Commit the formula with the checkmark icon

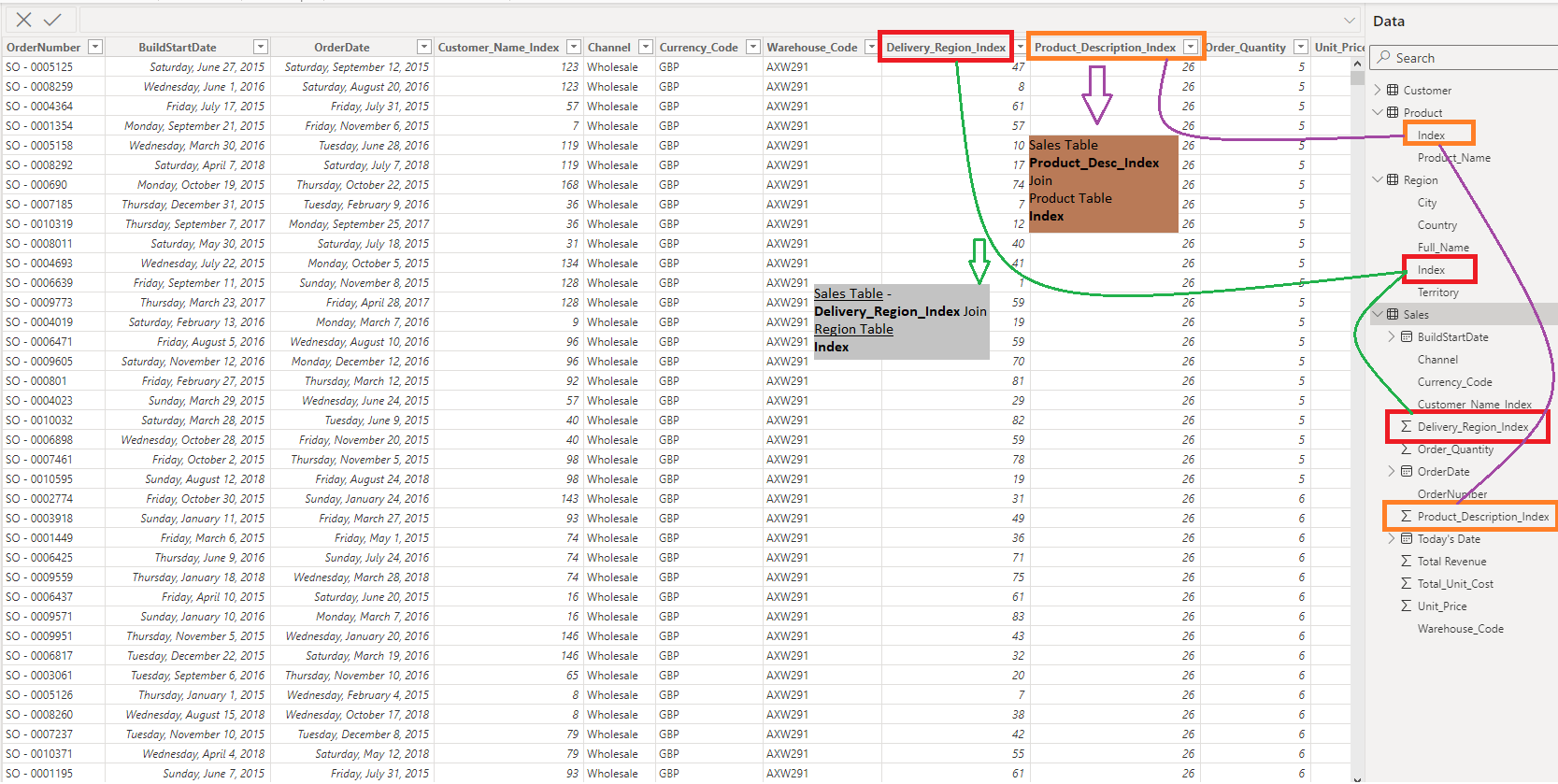click(52, 20)
